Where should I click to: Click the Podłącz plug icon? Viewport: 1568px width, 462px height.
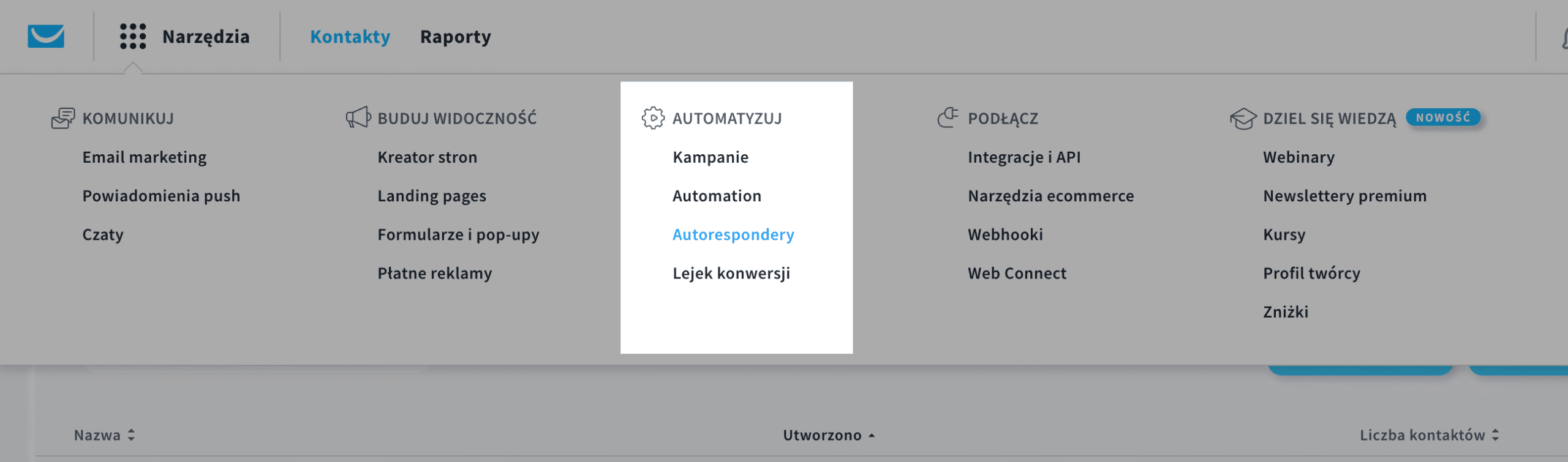(x=948, y=117)
